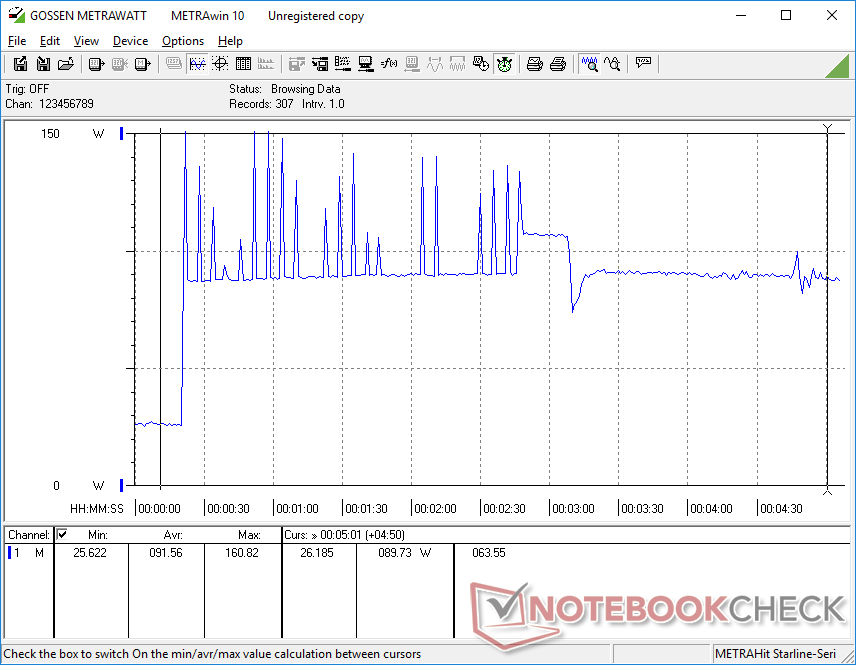Click the channel 1 Min value 25.622
The height and width of the screenshot is (665, 856).
[x=90, y=553]
